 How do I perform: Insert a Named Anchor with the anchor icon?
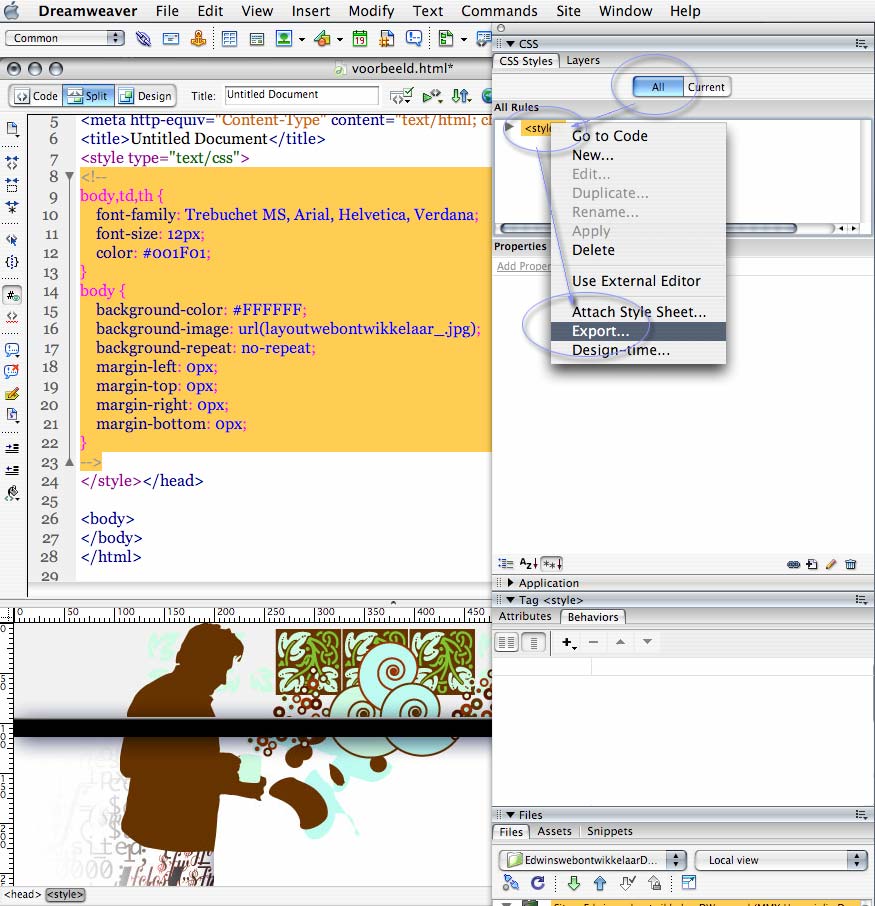click(x=198, y=39)
